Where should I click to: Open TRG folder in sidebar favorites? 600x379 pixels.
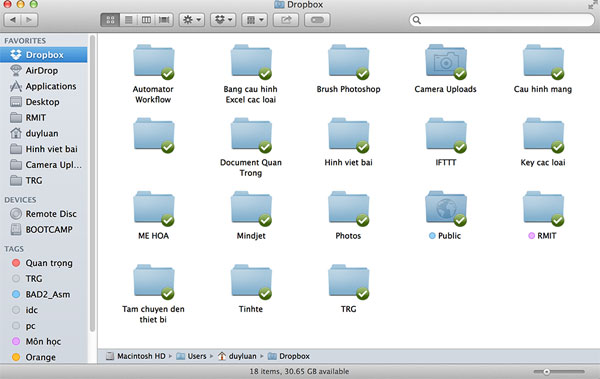pyautogui.click(x=44, y=180)
